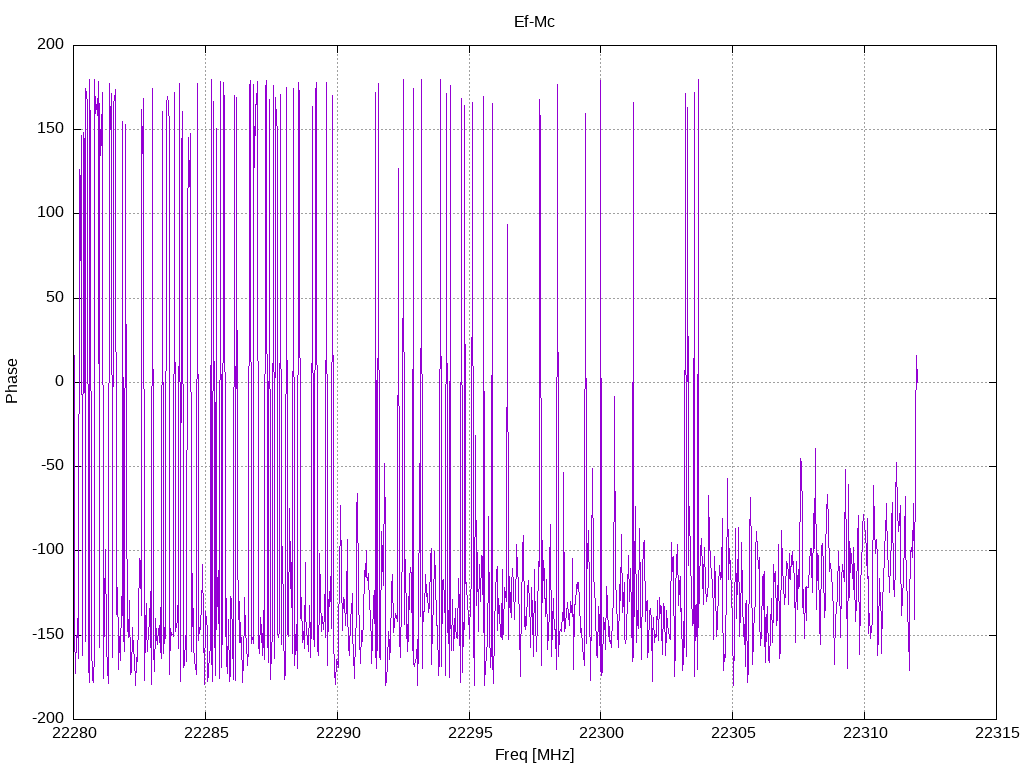Click the y-axis tick label 100

point(51,213)
